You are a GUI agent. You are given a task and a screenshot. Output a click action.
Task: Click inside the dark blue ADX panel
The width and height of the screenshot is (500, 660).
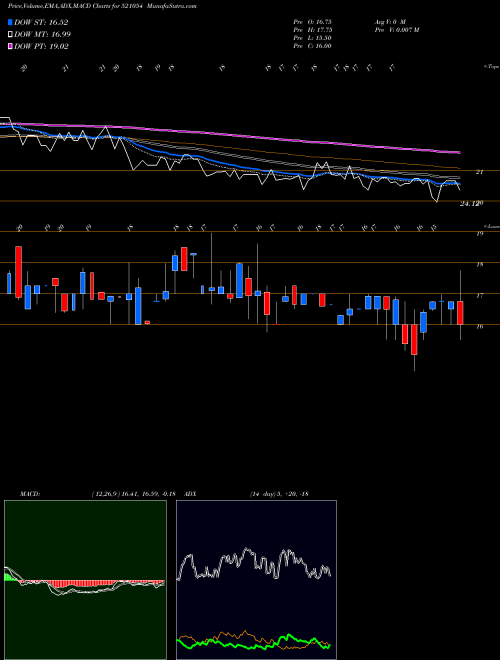pyautogui.click(x=256, y=580)
